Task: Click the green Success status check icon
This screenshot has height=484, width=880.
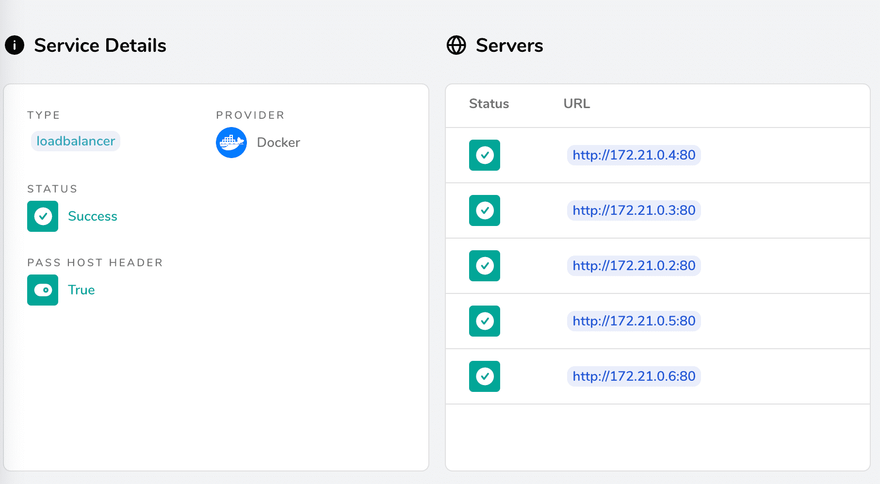Action: tap(42, 216)
